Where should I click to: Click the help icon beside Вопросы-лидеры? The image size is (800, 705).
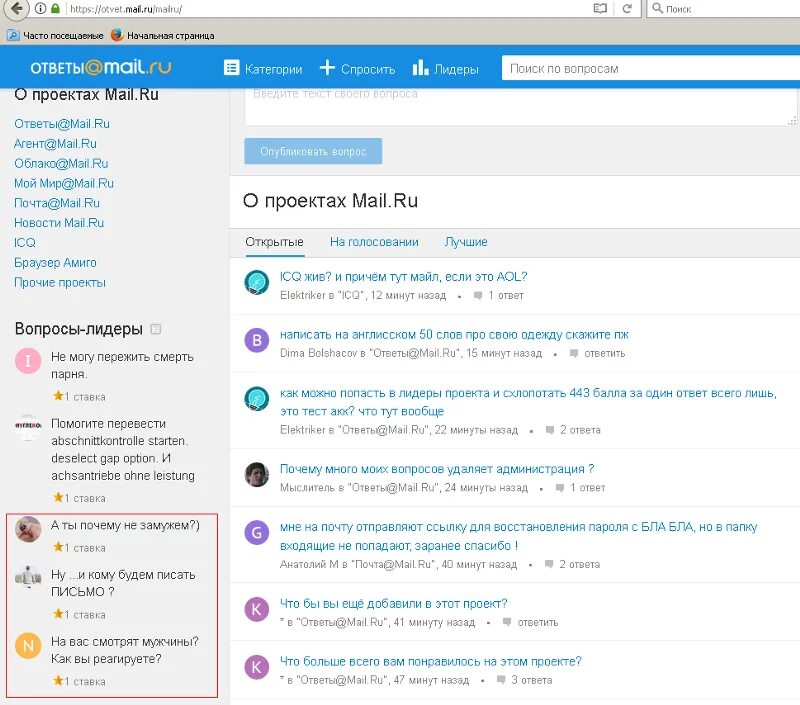[x=156, y=329]
